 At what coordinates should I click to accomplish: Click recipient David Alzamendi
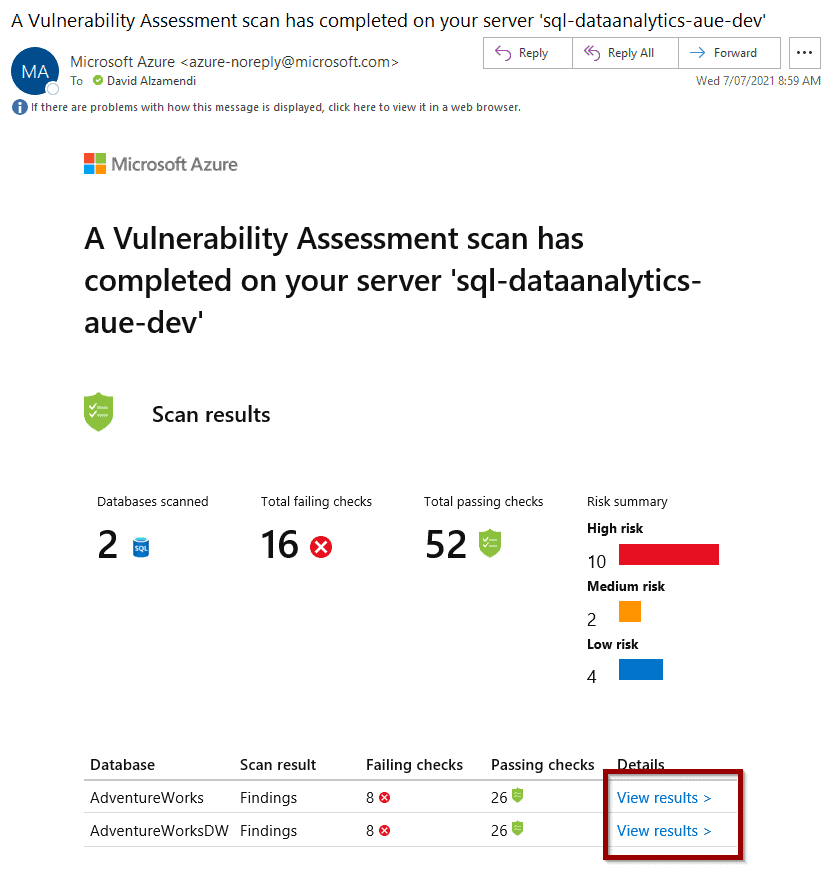(x=151, y=81)
